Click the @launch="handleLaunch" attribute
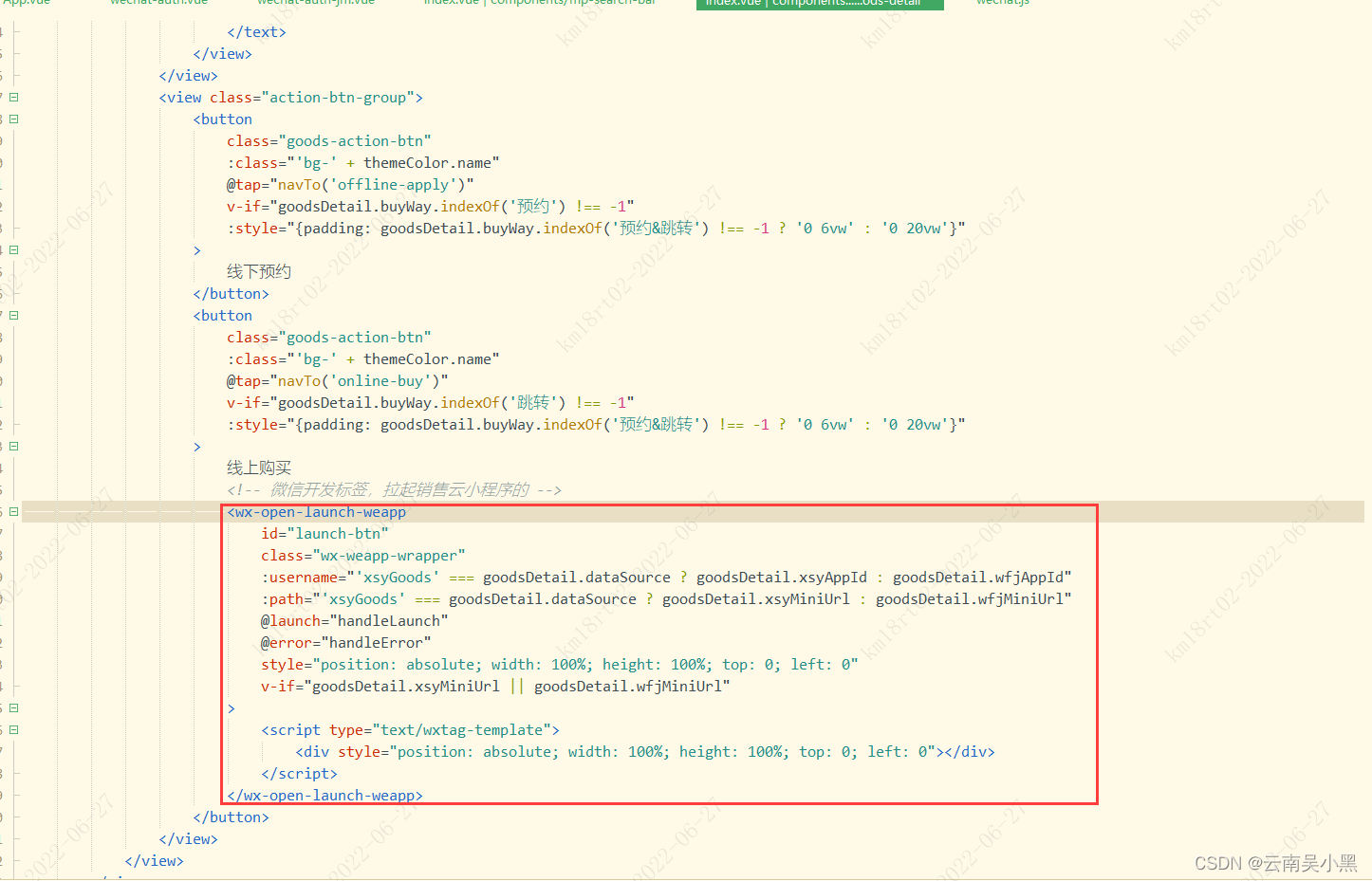This screenshot has height=881, width=1372. 355,620
